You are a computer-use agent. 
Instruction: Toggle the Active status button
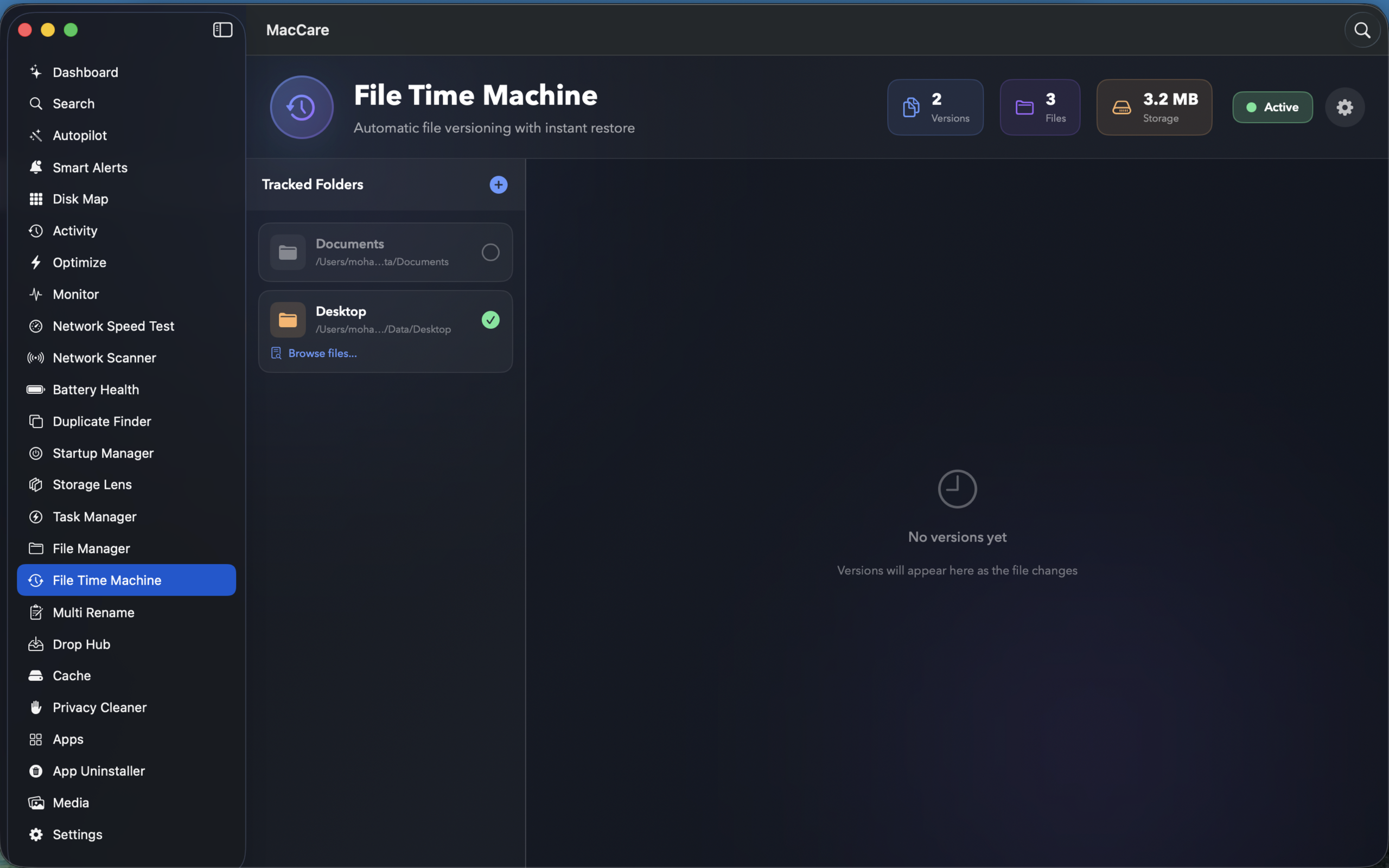pos(1272,107)
